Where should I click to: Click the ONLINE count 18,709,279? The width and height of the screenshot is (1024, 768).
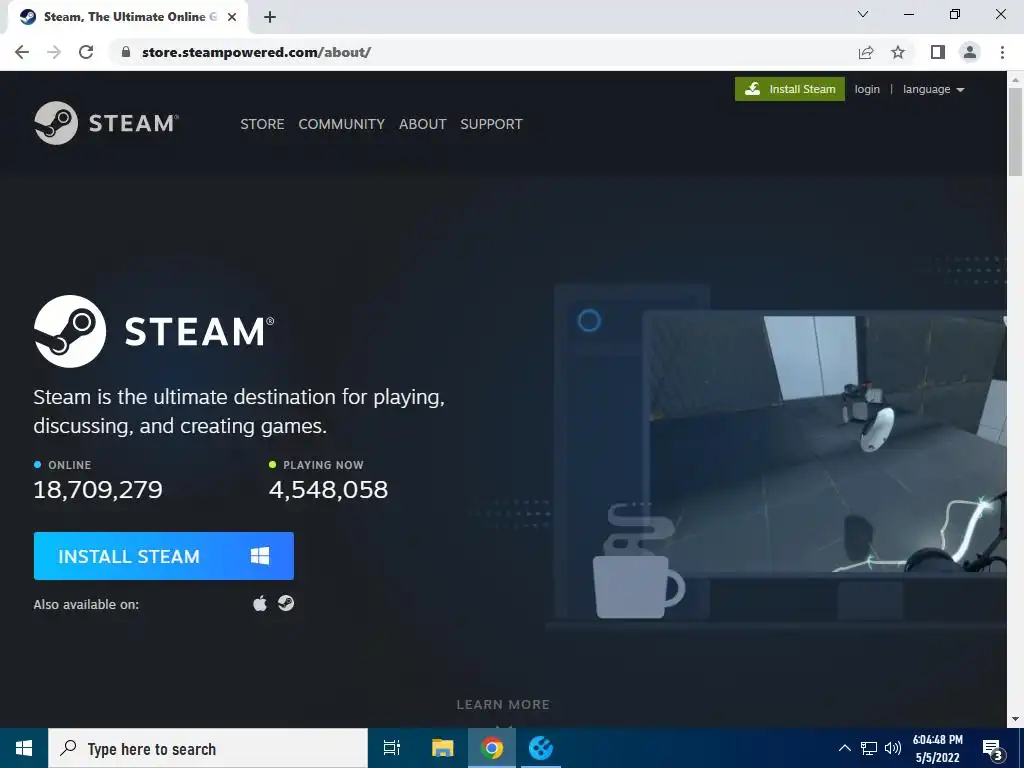[98, 489]
